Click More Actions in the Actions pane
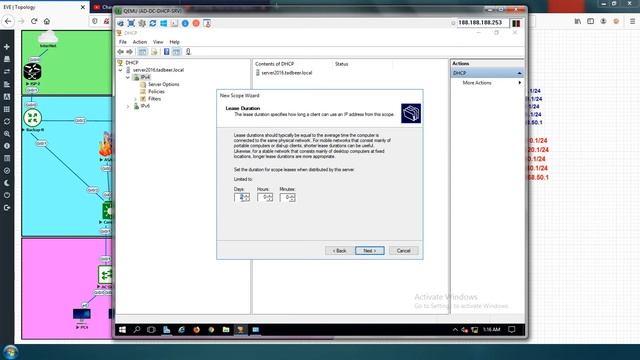Viewport: 640px width, 360px height. (x=477, y=83)
